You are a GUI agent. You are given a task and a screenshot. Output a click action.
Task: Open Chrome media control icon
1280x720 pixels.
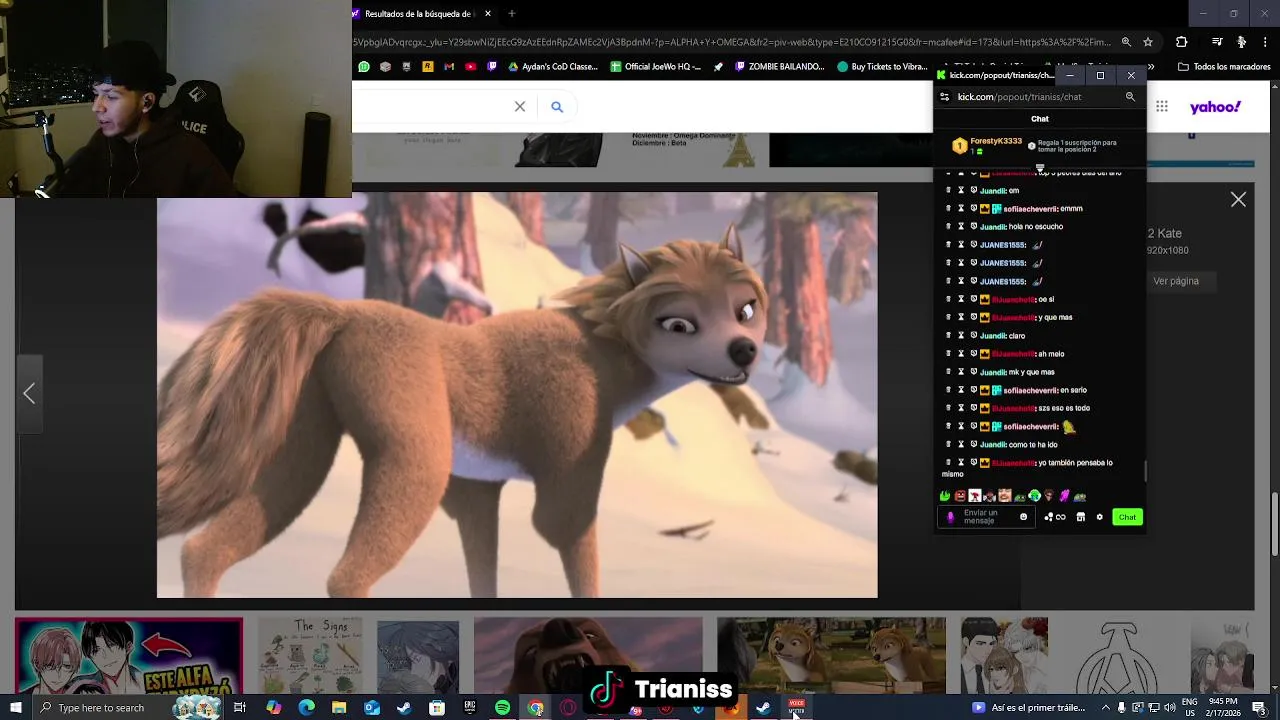pos(1217,42)
